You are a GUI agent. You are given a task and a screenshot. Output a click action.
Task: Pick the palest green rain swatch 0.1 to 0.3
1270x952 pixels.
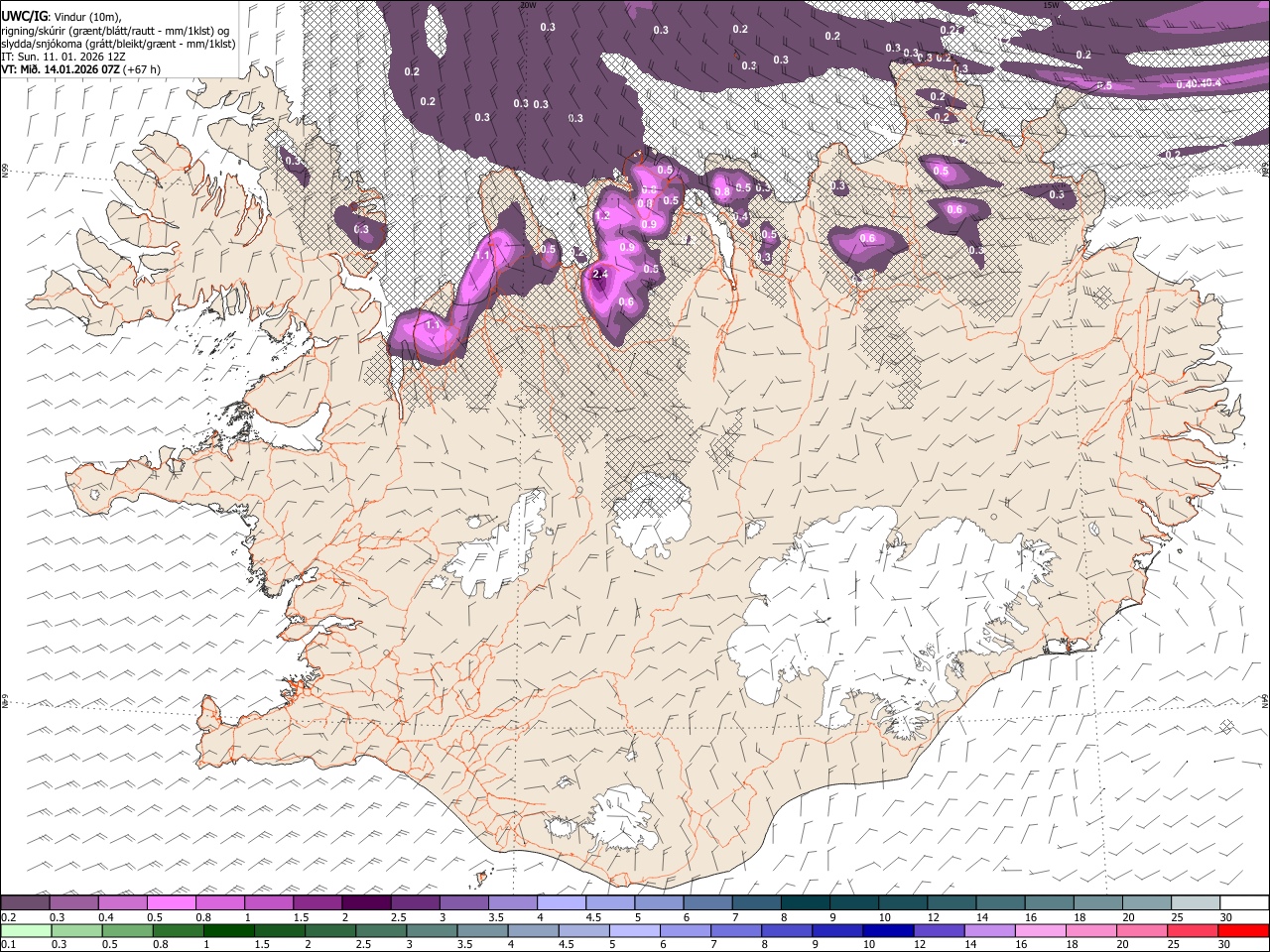click(26, 931)
